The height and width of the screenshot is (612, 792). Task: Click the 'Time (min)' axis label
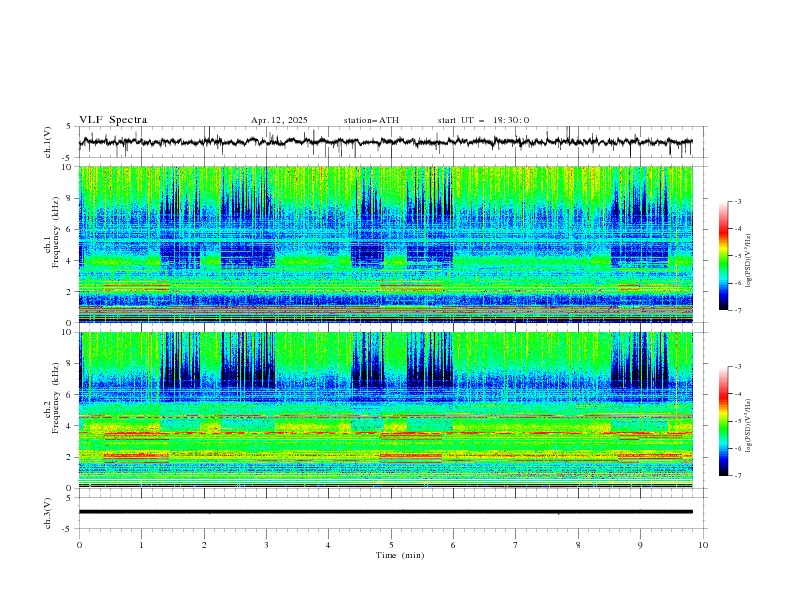(x=400, y=555)
